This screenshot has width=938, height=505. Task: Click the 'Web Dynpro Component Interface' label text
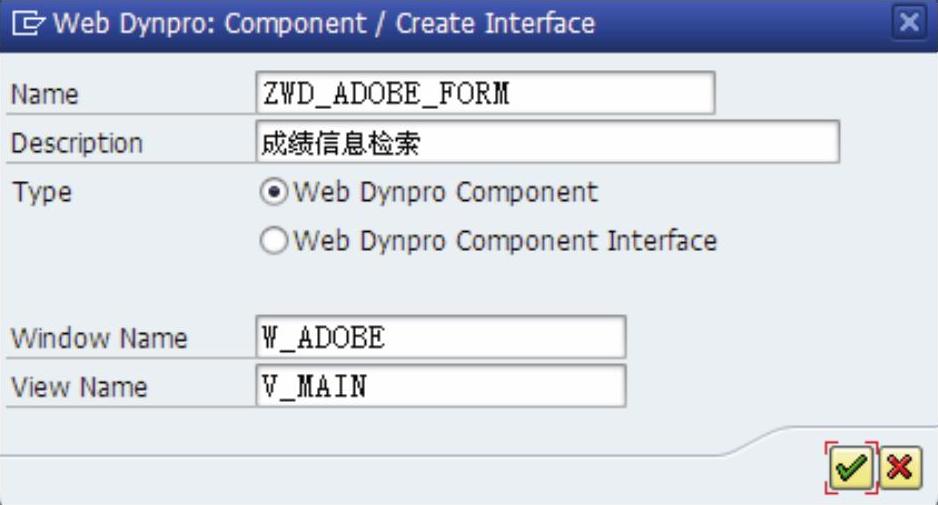(x=505, y=241)
